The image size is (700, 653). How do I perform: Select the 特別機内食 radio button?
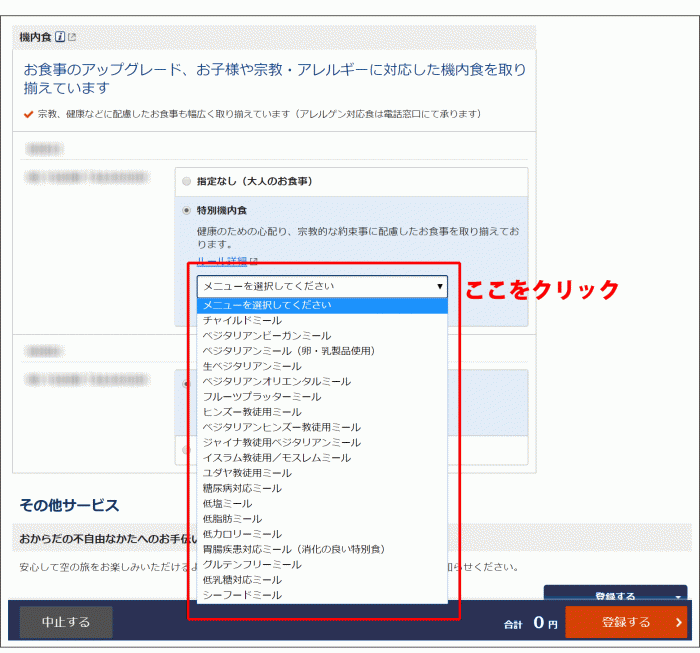pyautogui.click(x=187, y=211)
